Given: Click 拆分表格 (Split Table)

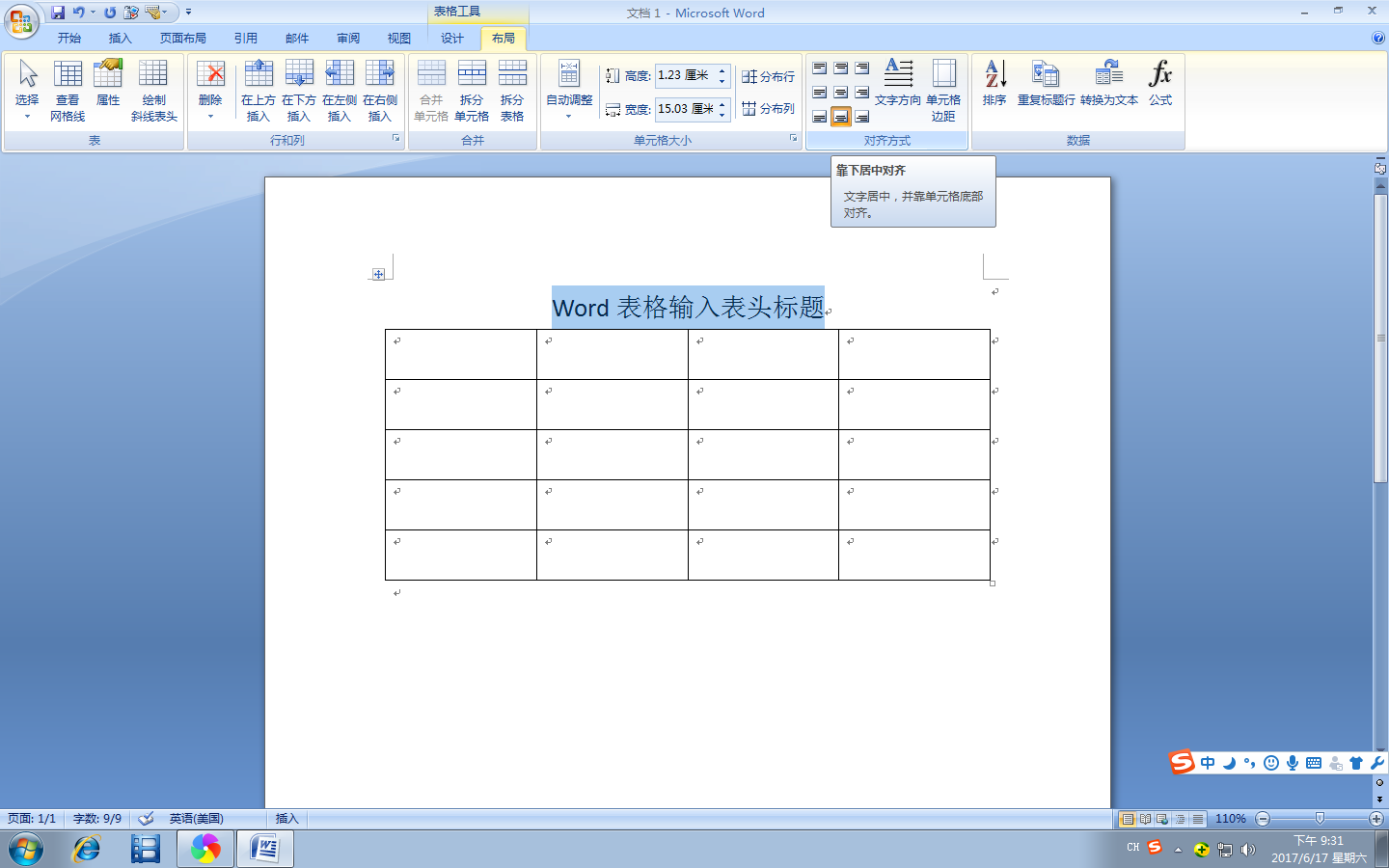Looking at the screenshot, I should [x=512, y=91].
